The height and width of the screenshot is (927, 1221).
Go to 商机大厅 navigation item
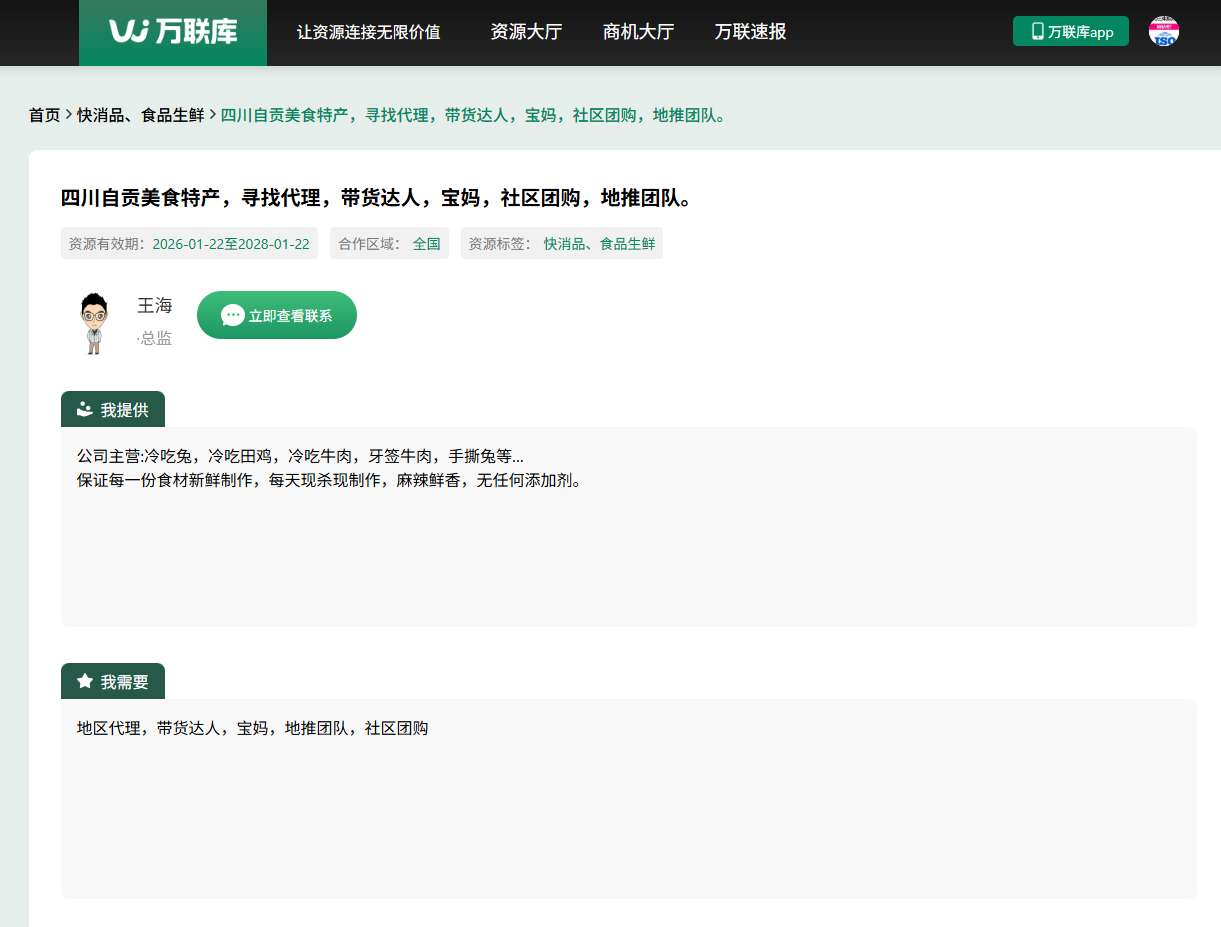tap(638, 32)
